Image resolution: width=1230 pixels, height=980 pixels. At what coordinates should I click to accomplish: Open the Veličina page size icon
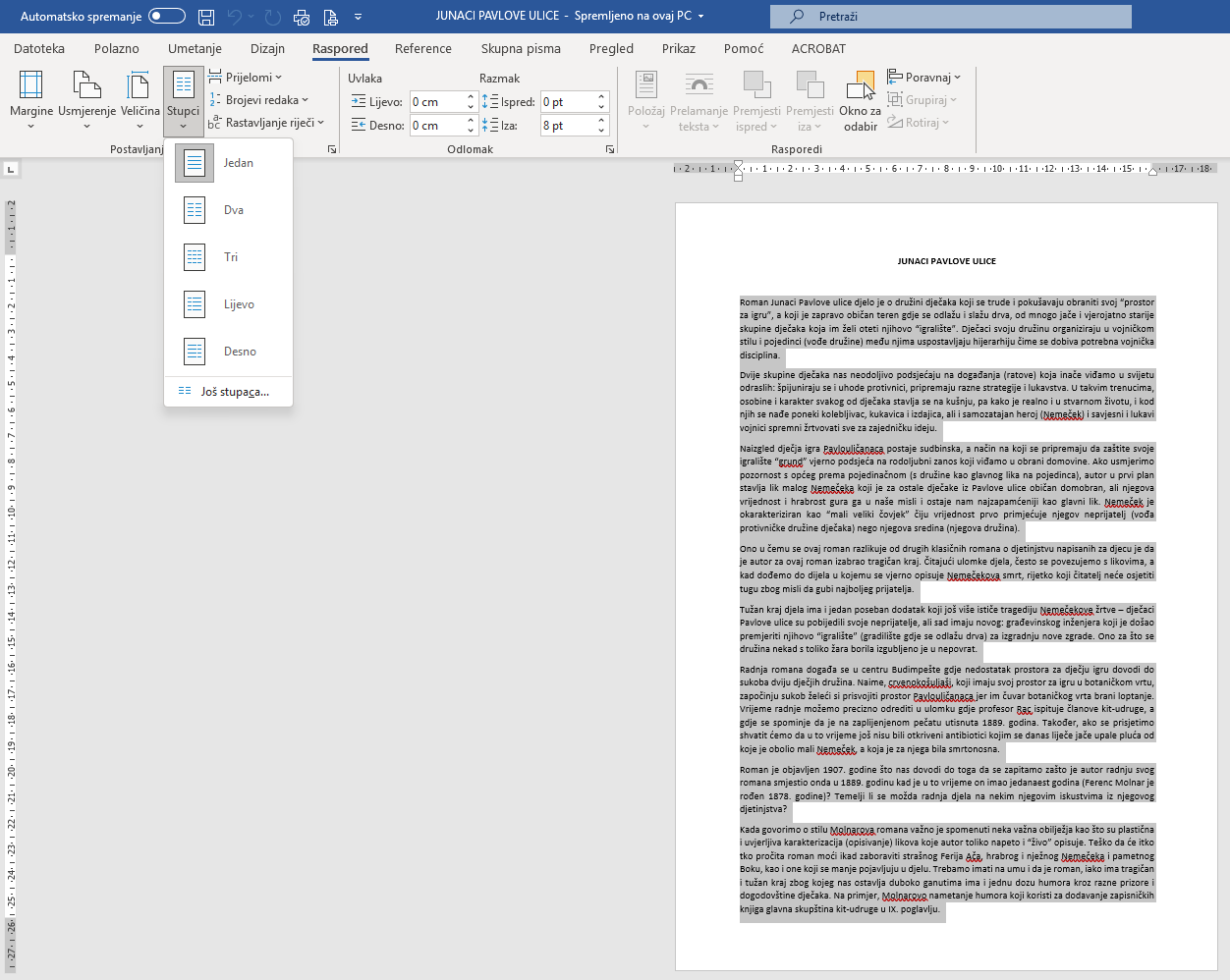140,98
